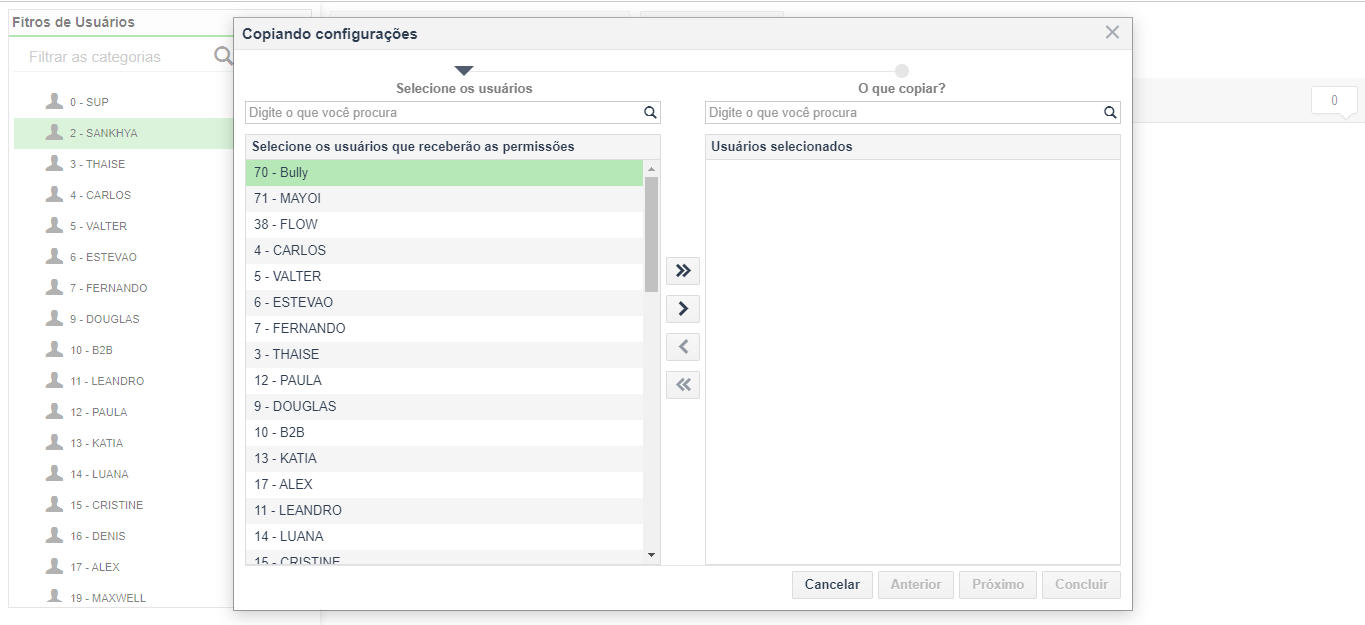Click user icon next to 7 - FERNANDO in sidebar

click(55, 287)
